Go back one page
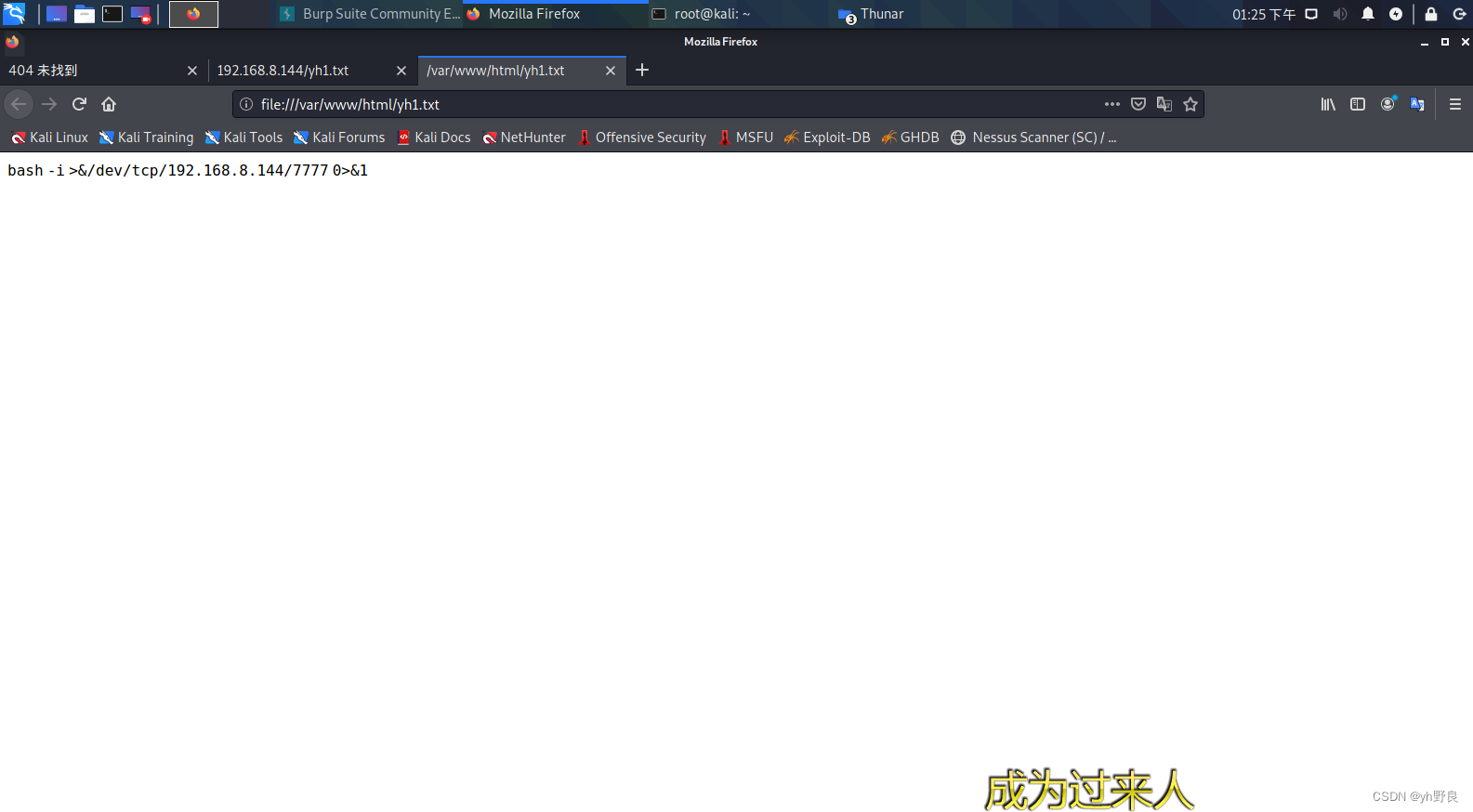1473x812 pixels. pos(19,104)
